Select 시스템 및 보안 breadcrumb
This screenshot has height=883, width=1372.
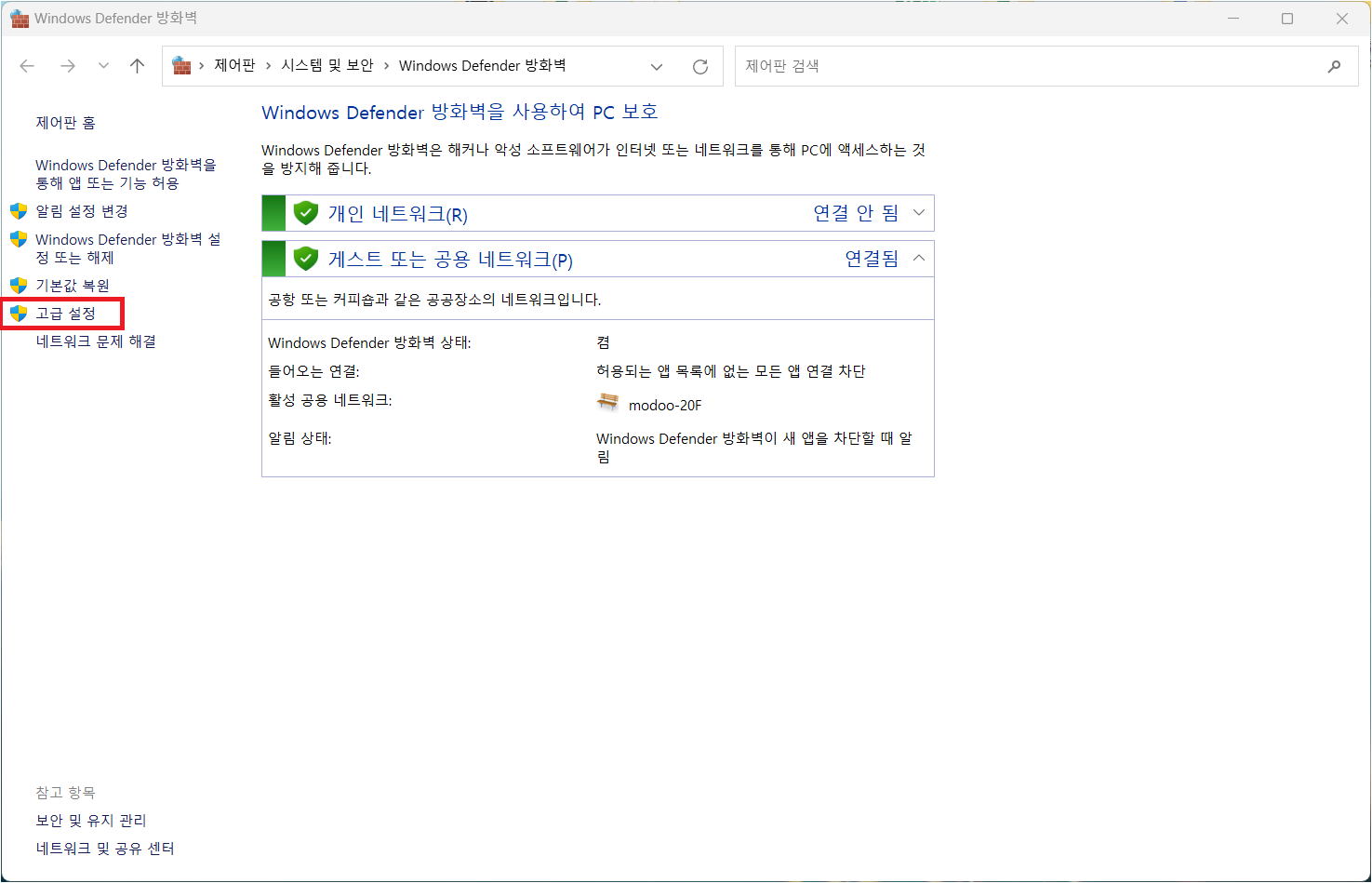pos(327,66)
